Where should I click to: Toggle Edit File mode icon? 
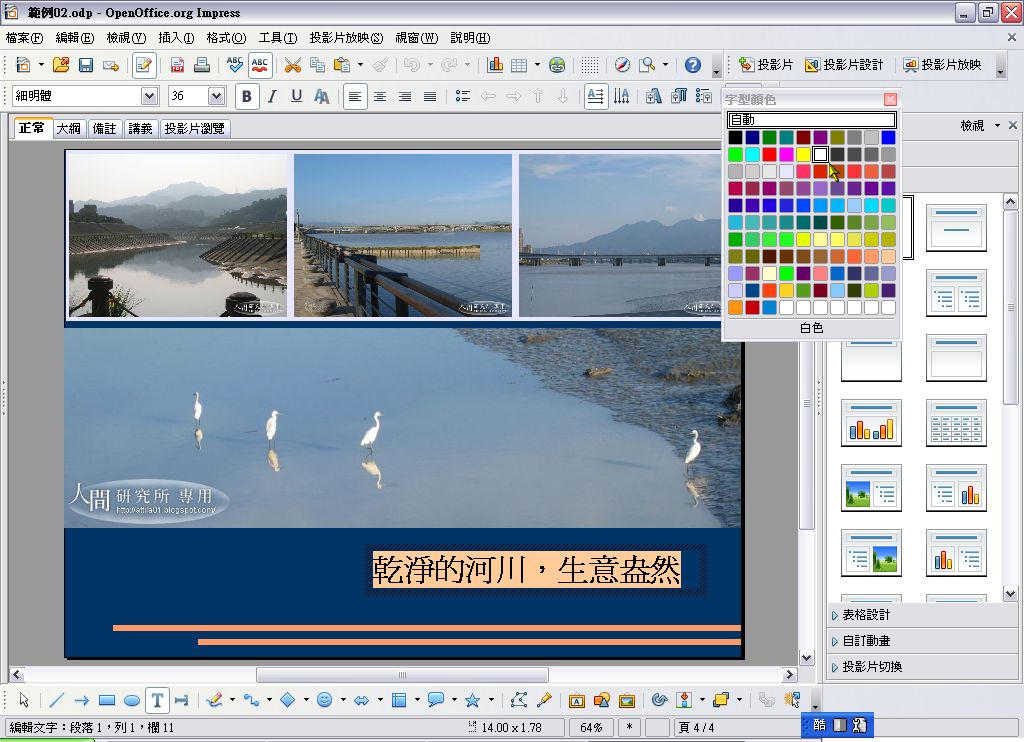click(x=144, y=65)
